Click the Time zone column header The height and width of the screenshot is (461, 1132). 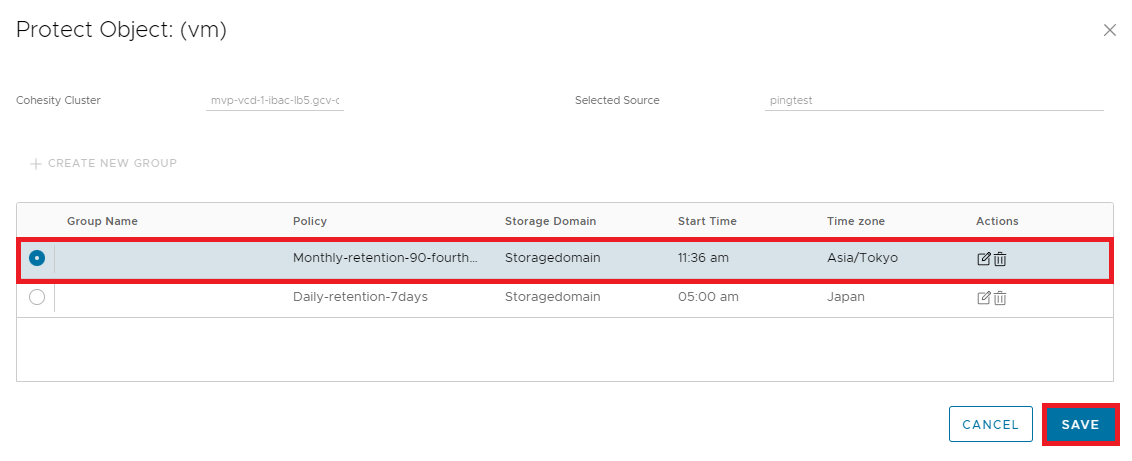click(x=856, y=221)
